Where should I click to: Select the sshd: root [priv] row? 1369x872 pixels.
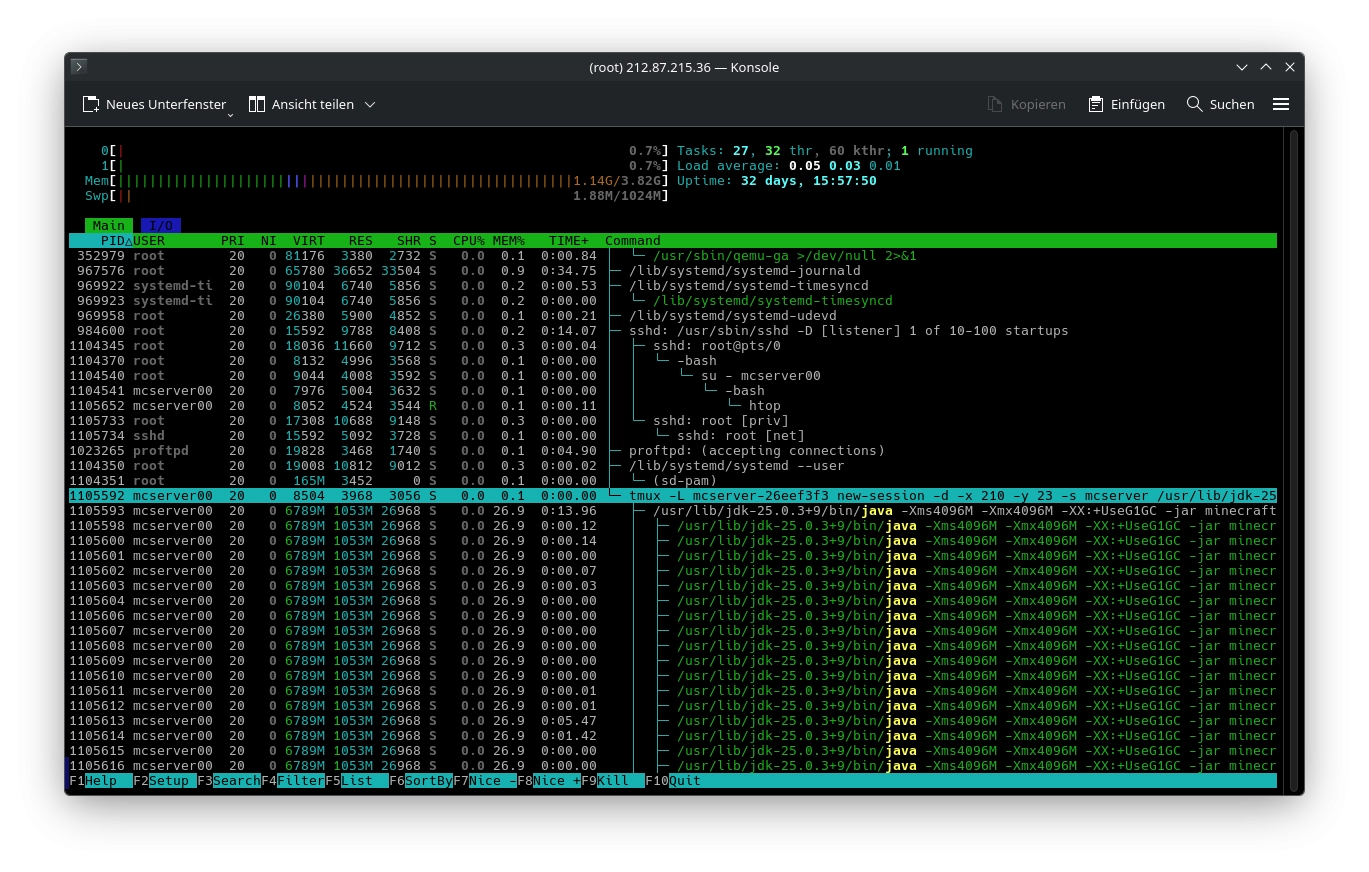point(673,421)
